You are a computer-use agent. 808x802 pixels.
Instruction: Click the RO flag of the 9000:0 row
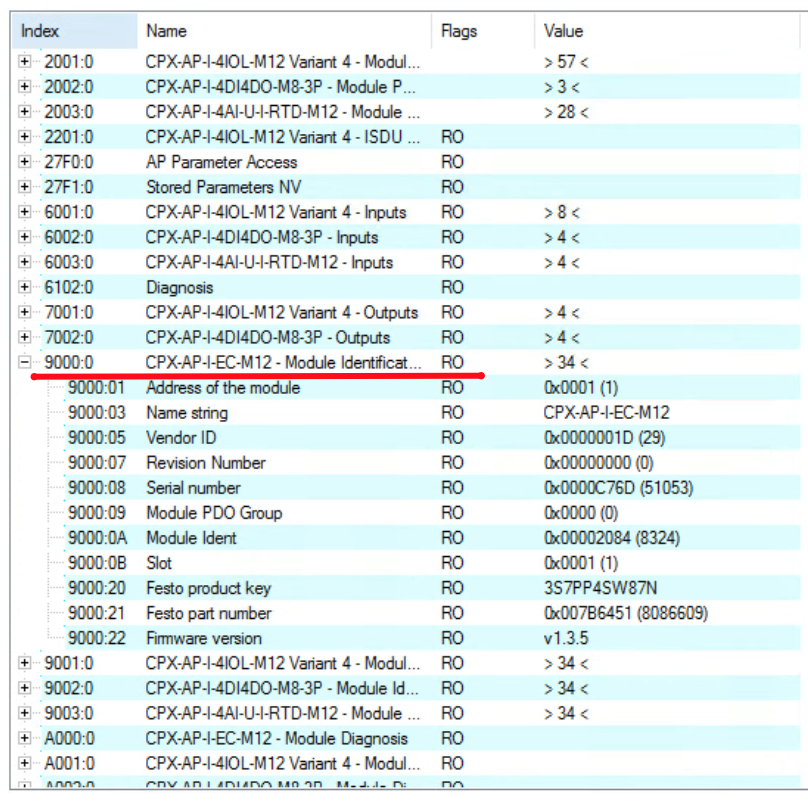(452, 362)
